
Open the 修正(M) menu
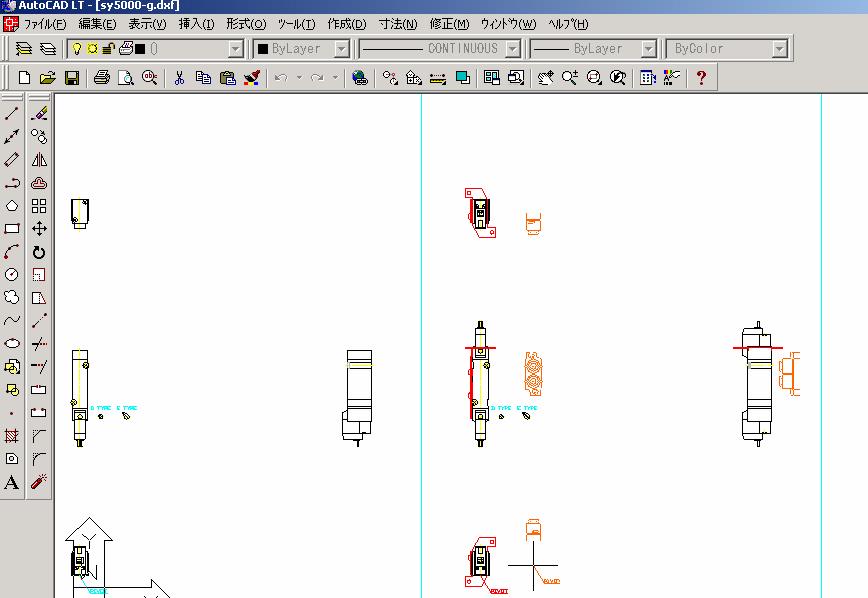[x=449, y=24]
